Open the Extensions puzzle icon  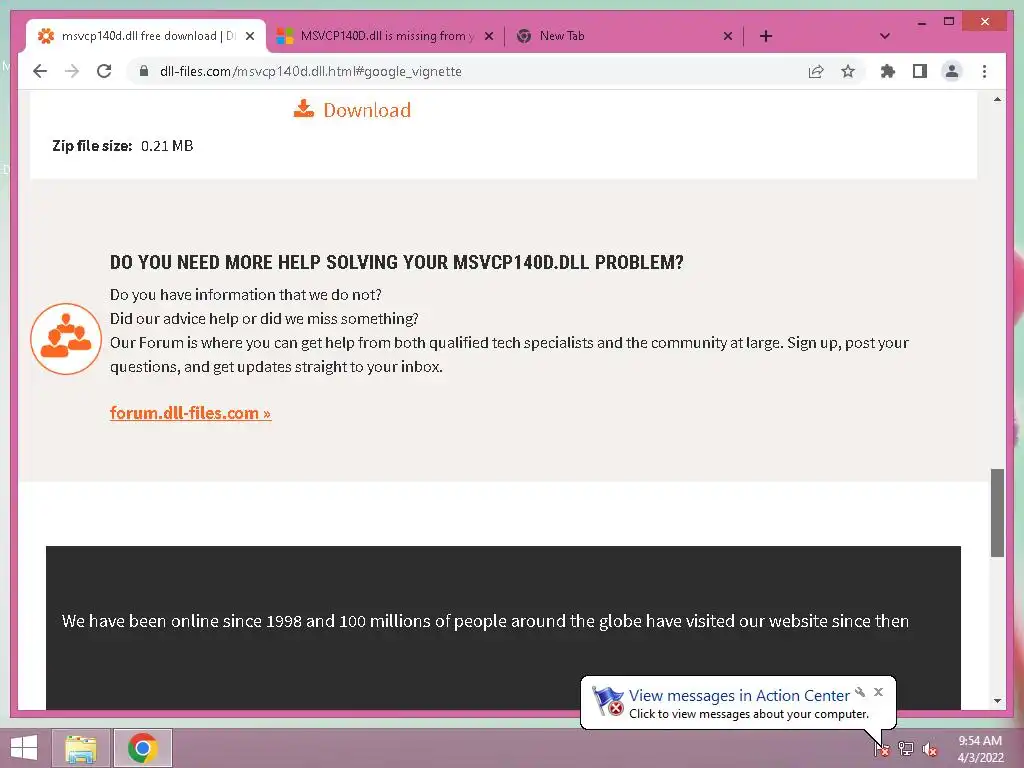[x=888, y=71]
